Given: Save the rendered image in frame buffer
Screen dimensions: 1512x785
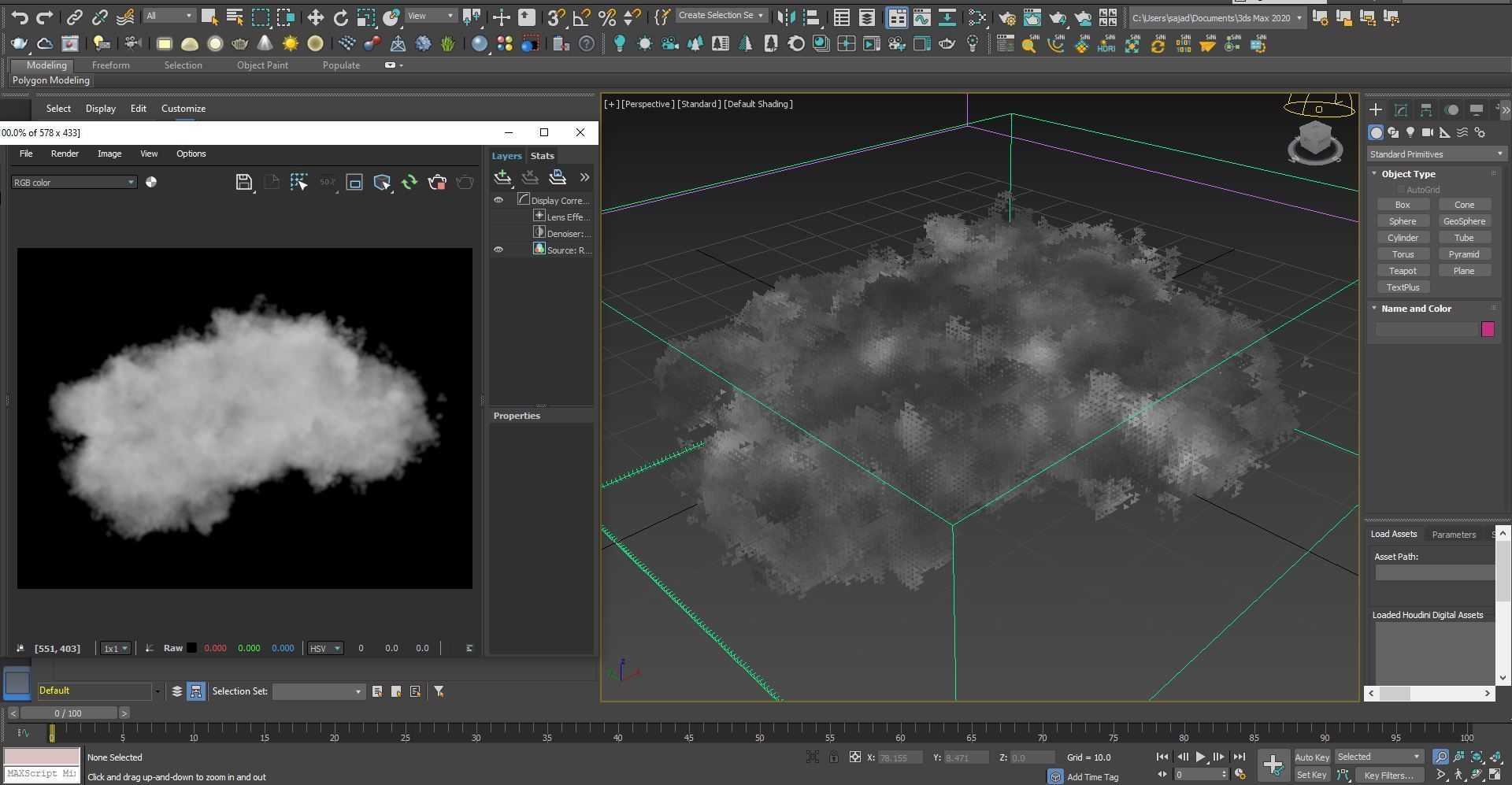Looking at the screenshot, I should 244,183.
